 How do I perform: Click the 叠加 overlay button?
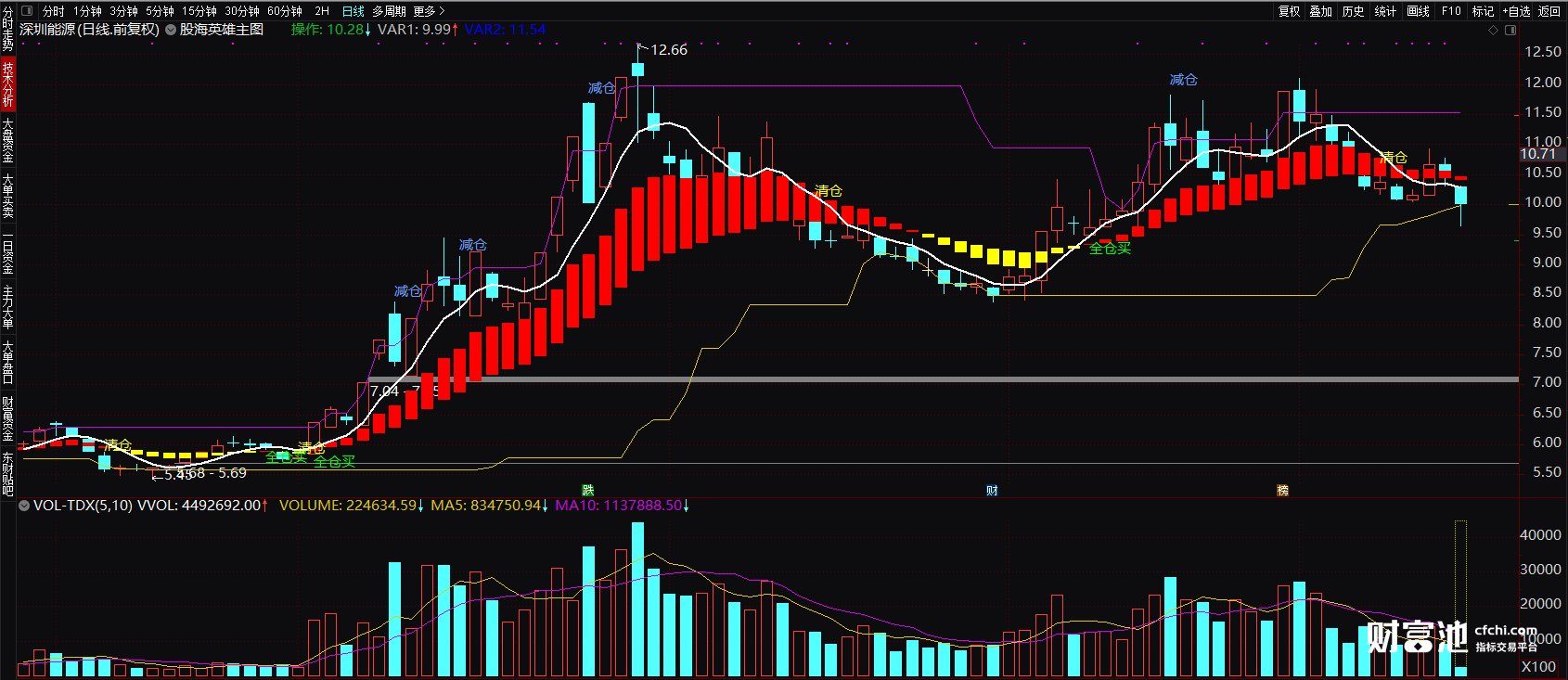click(x=1321, y=11)
